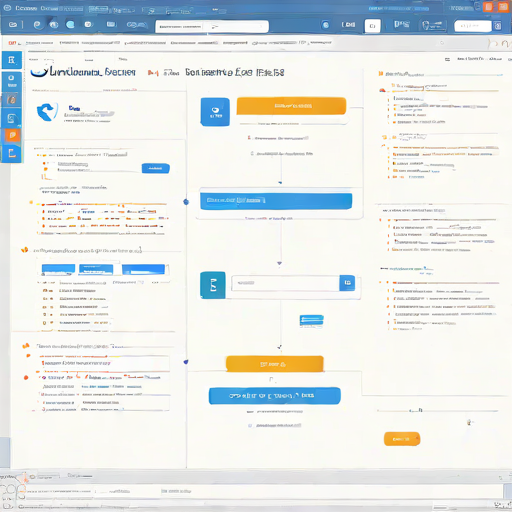Click the shield icon in the top toolbar

coord(426,25)
